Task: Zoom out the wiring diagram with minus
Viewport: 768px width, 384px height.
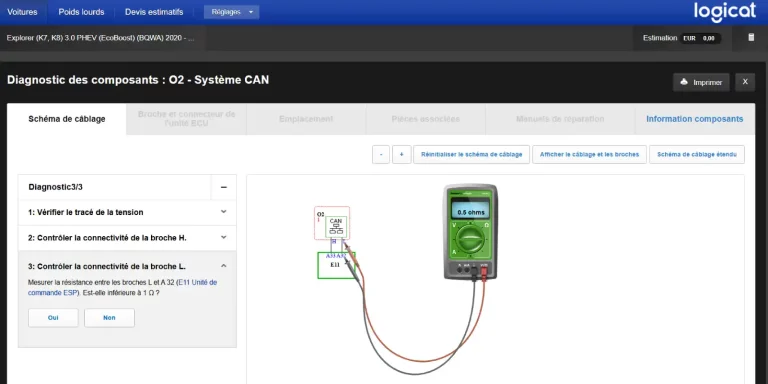Action: click(381, 154)
